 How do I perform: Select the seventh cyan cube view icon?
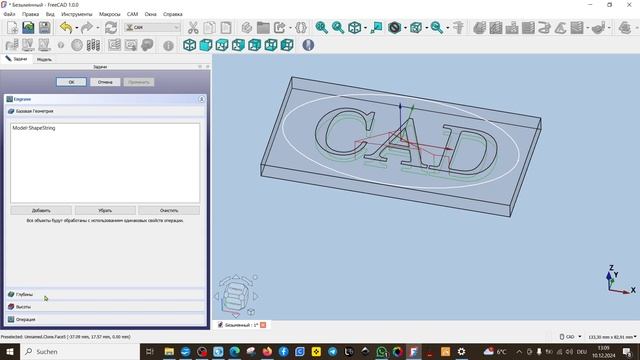pyautogui.click(x=287, y=45)
